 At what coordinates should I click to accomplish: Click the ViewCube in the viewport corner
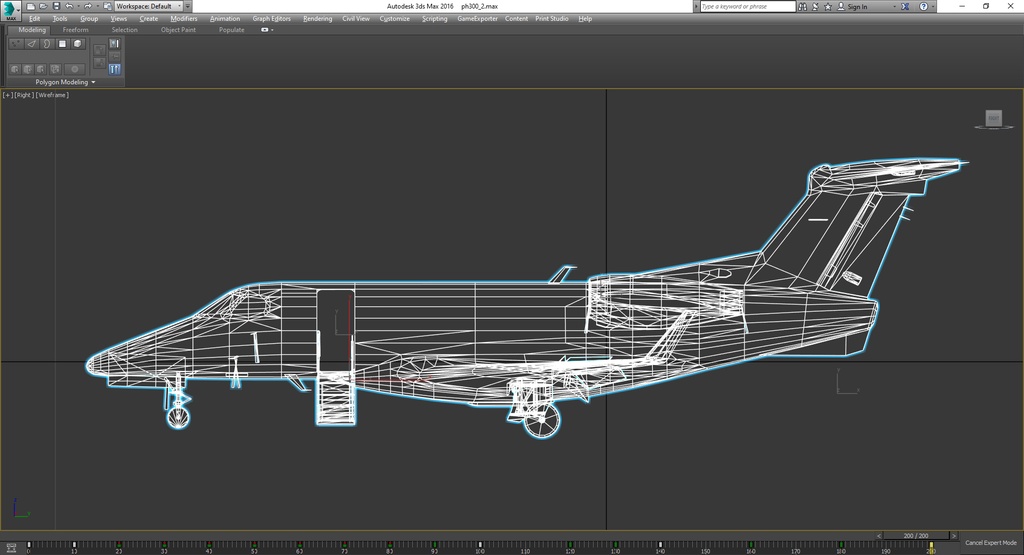click(x=993, y=119)
